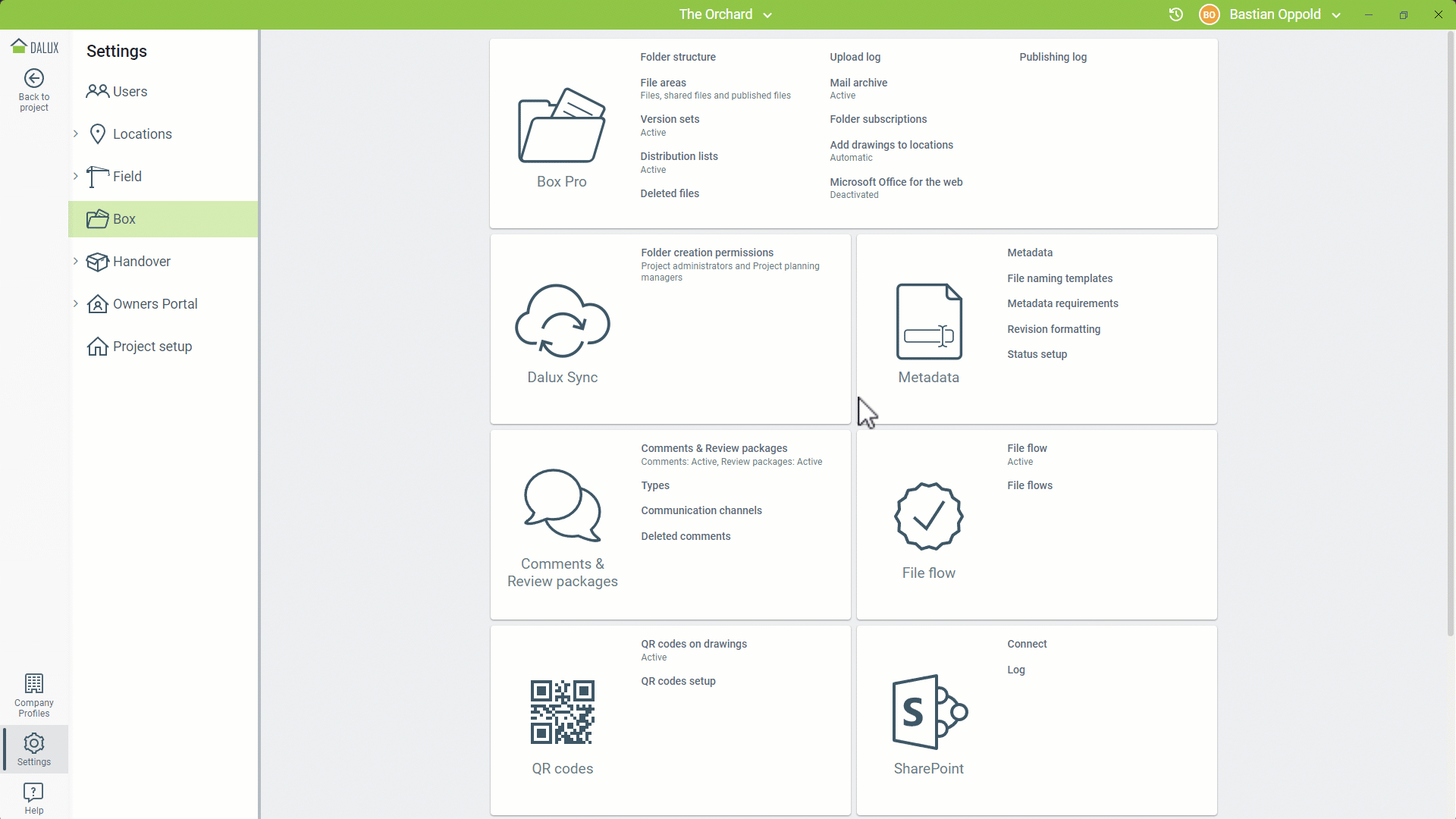Click the Comments & Review packages bubble icon
This screenshot has height=819, width=1456.
pos(562,505)
